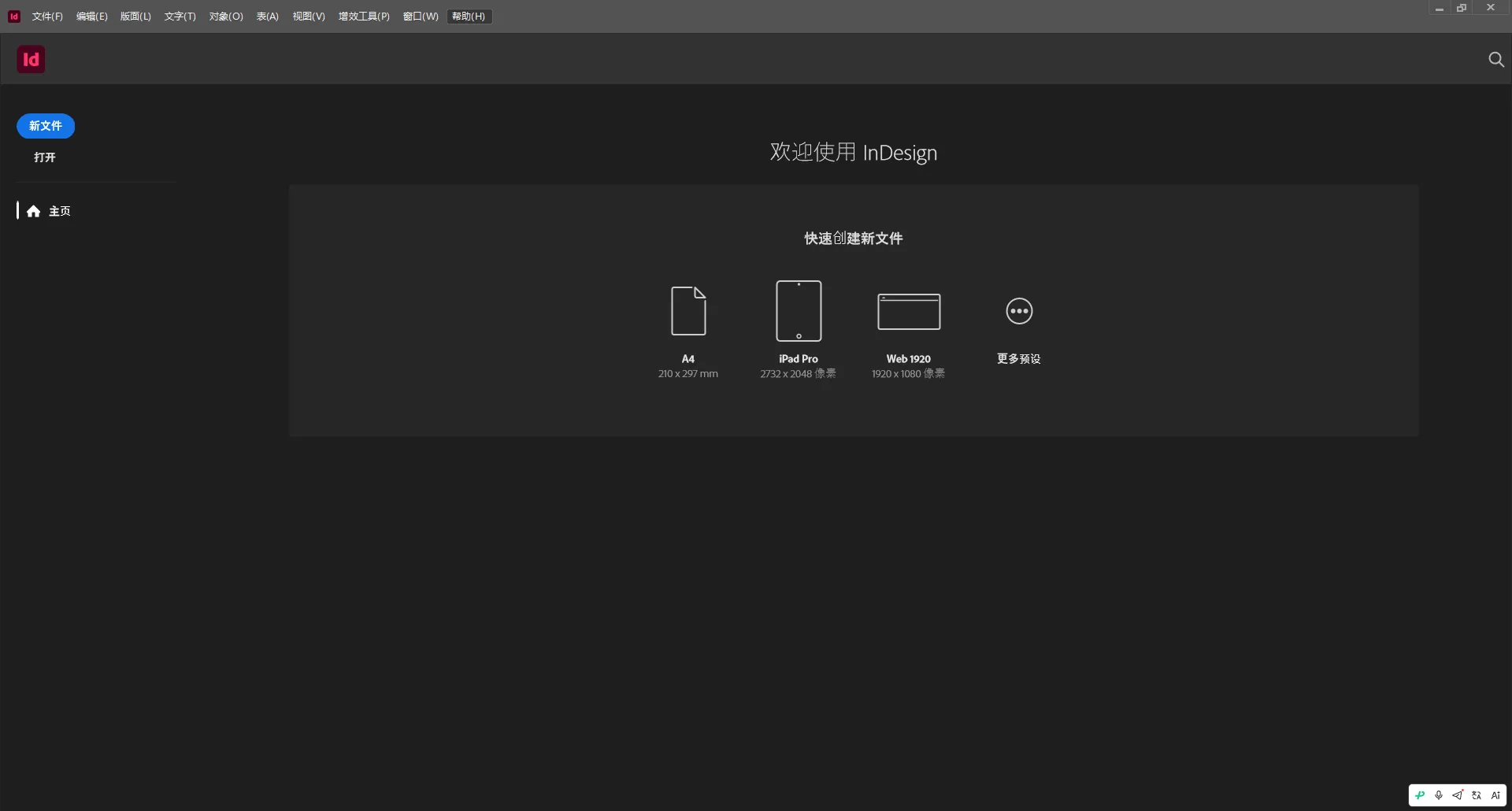Click the home icon beside 主页
The image size is (1512, 811).
click(33, 211)
